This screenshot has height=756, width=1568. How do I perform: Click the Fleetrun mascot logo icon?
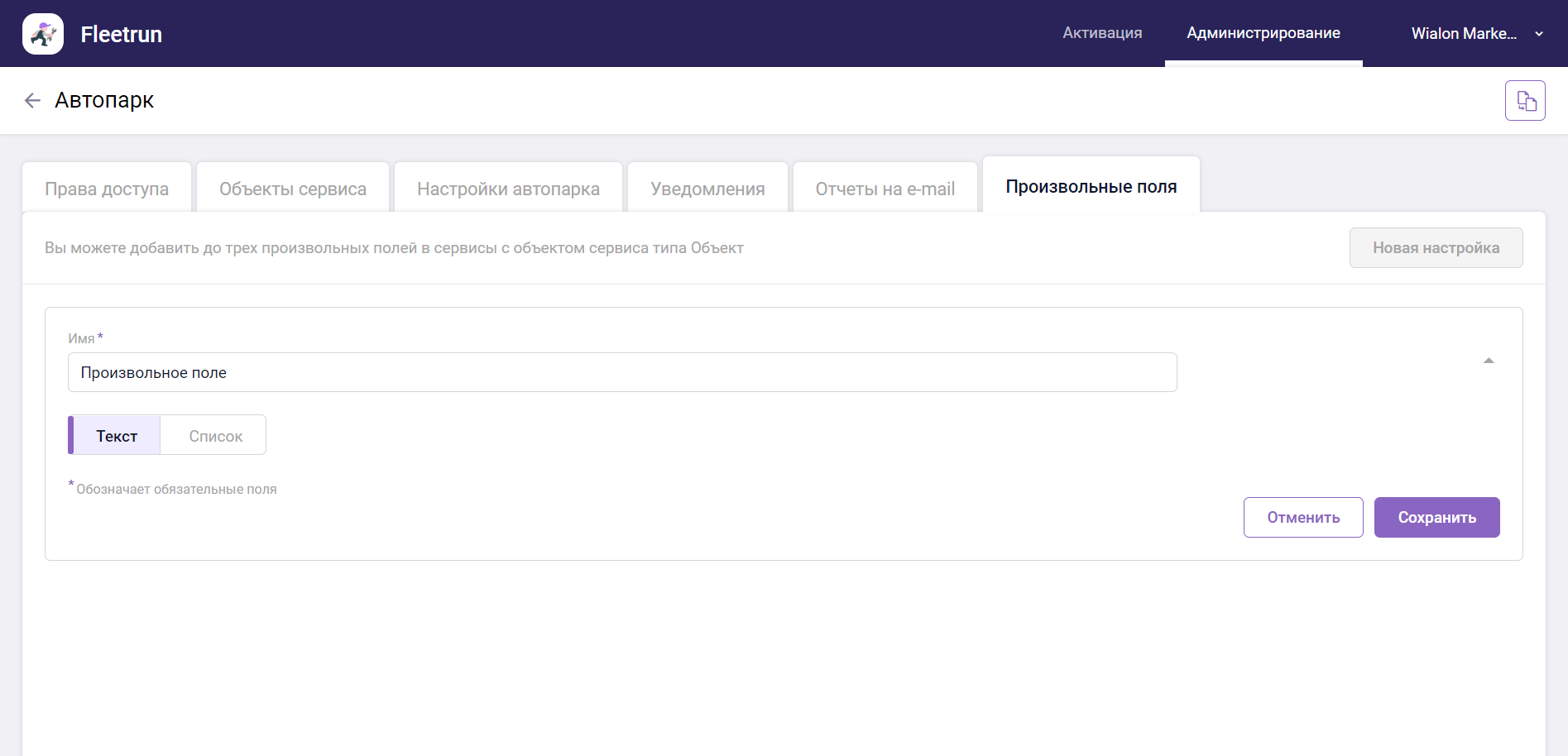43,33
